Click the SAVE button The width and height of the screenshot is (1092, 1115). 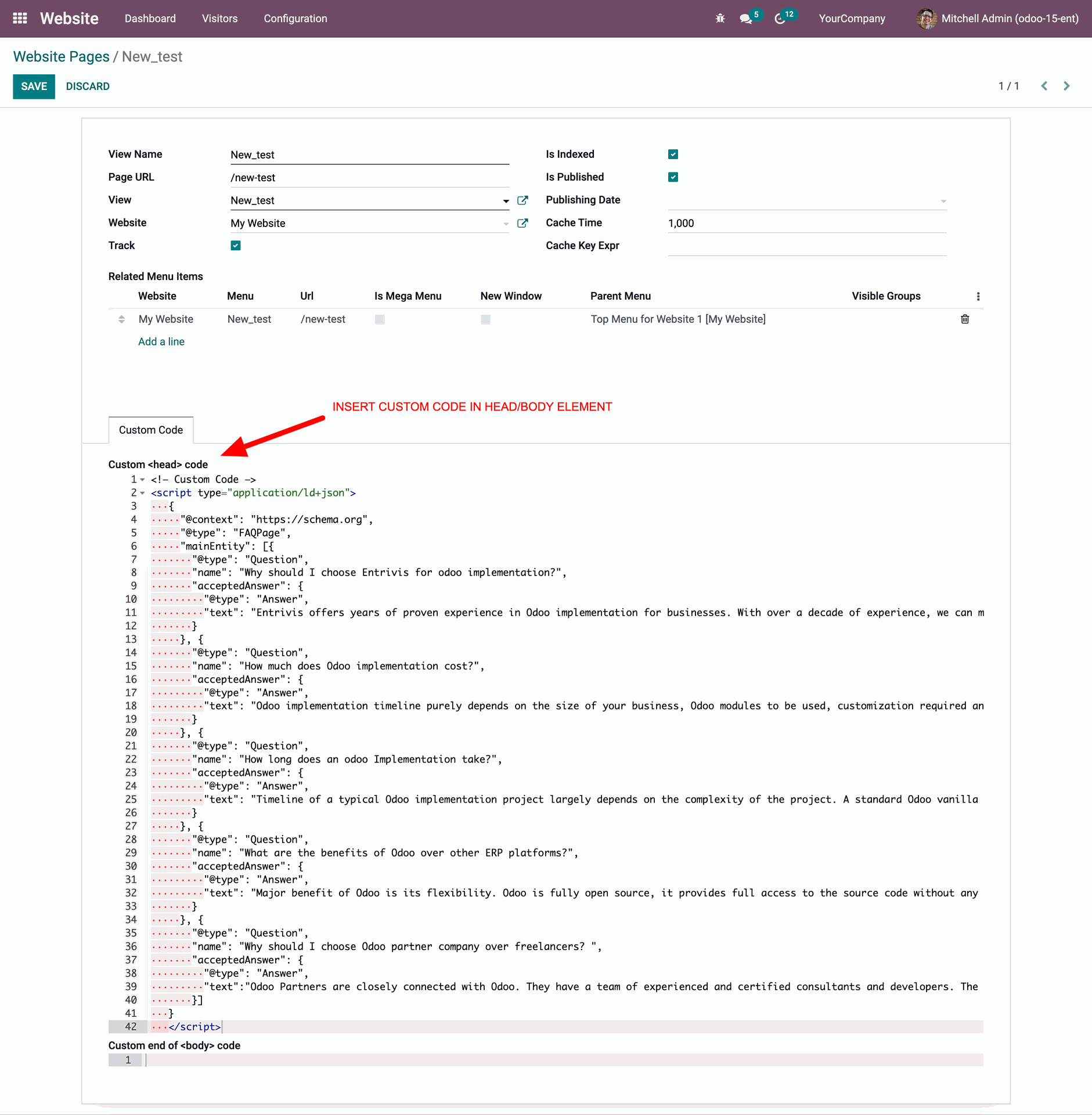tap(34, 87)
